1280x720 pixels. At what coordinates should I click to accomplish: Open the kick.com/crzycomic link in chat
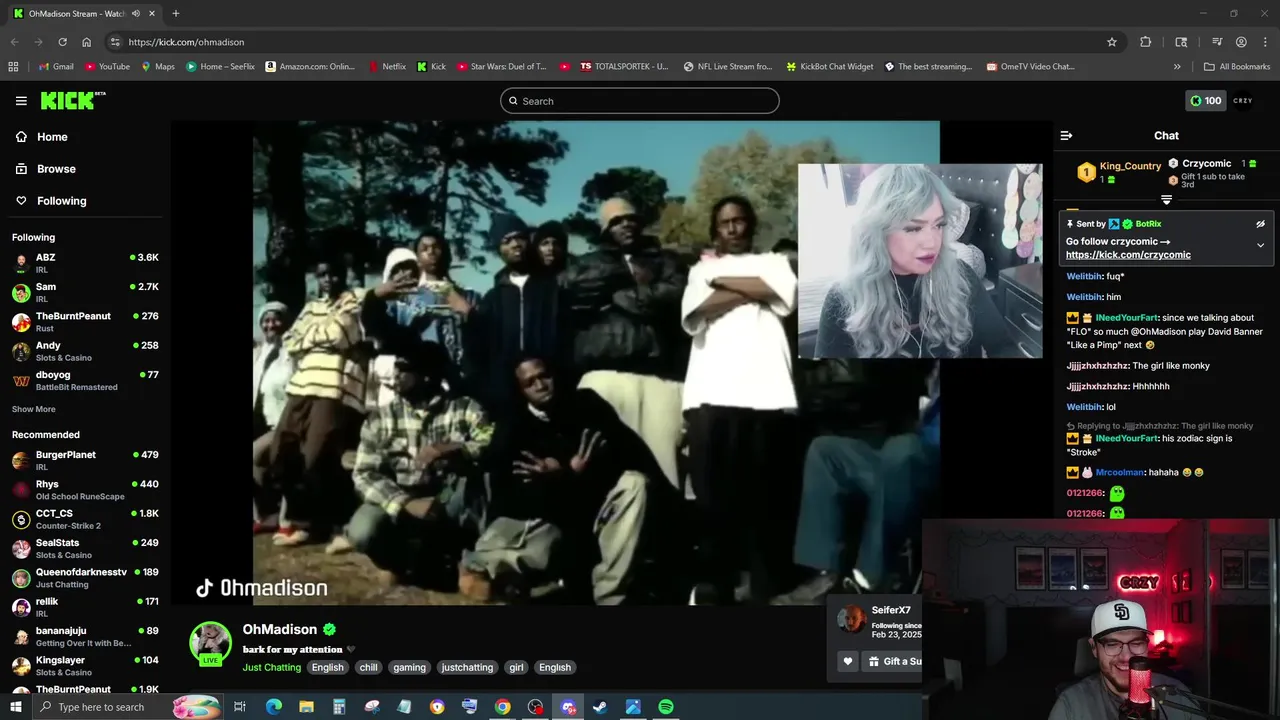point(1128,255)
